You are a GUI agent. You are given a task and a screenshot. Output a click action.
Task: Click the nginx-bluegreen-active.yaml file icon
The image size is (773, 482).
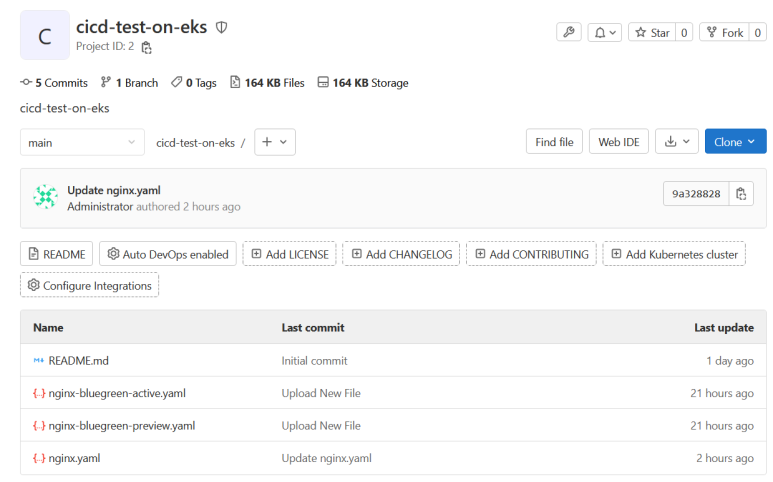point(39,393)
